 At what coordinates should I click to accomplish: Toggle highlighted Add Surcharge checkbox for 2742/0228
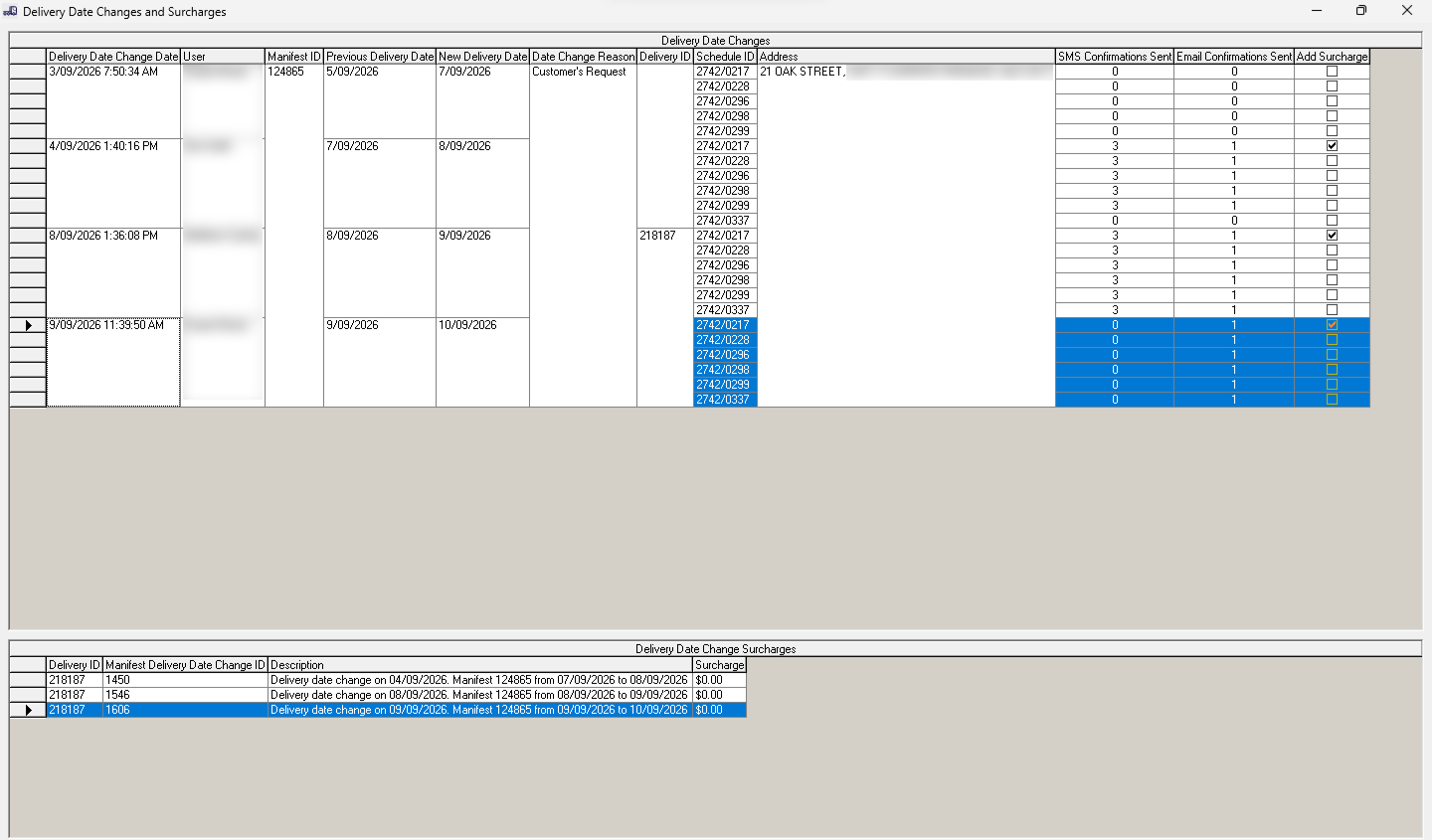tap(1332, 340)
